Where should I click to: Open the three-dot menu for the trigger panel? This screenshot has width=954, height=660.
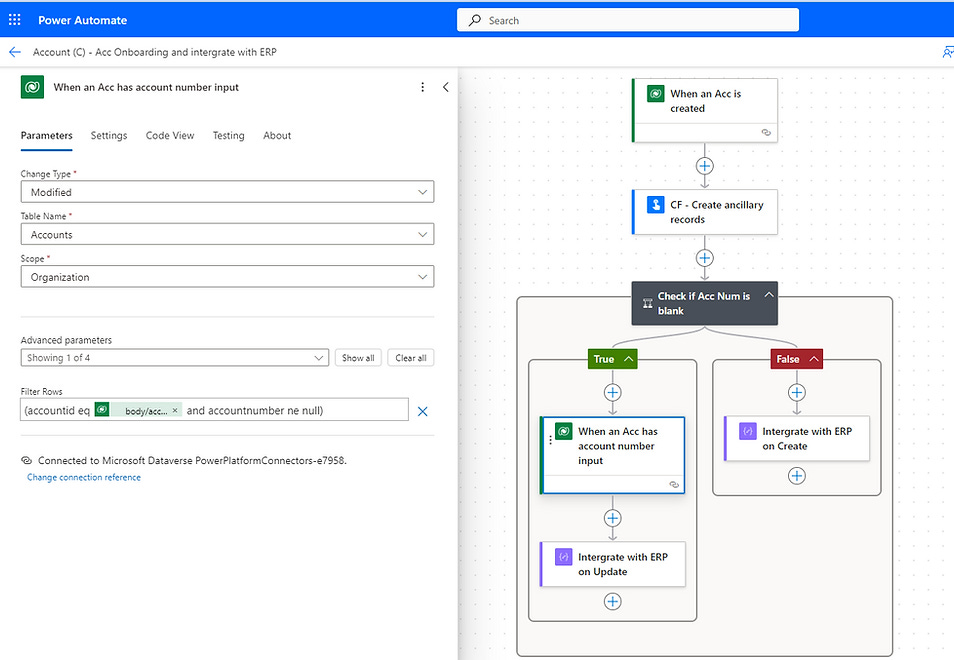422,87
